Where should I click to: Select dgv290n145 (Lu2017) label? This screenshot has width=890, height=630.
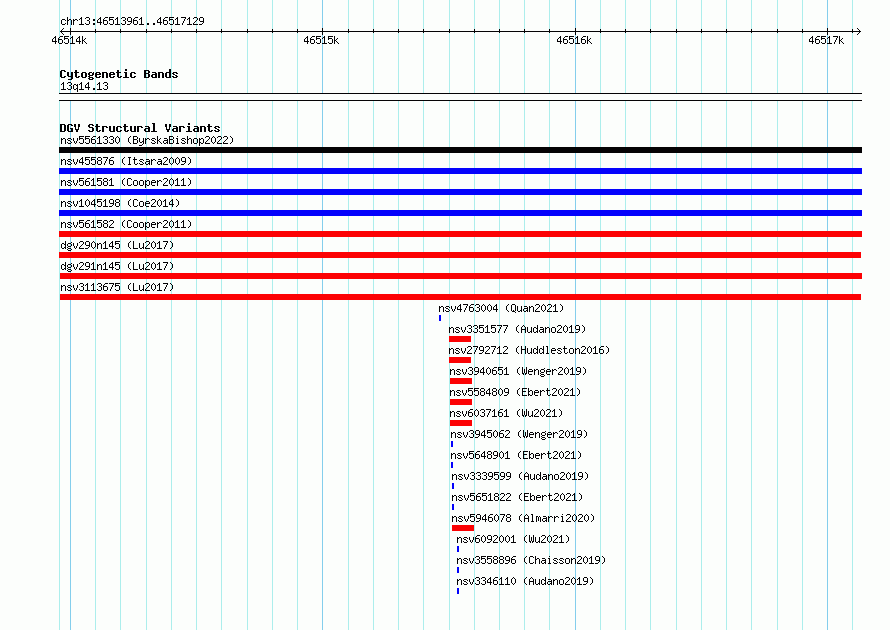pos(117,245)
